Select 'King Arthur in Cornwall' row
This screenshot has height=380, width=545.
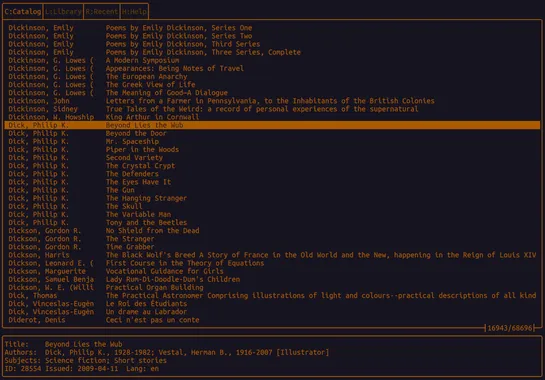(272, 117)
